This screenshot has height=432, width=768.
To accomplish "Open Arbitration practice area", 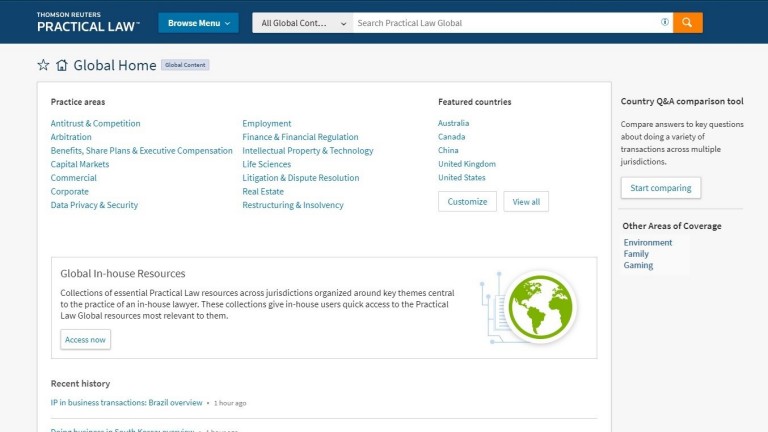I will coord(71,137).
